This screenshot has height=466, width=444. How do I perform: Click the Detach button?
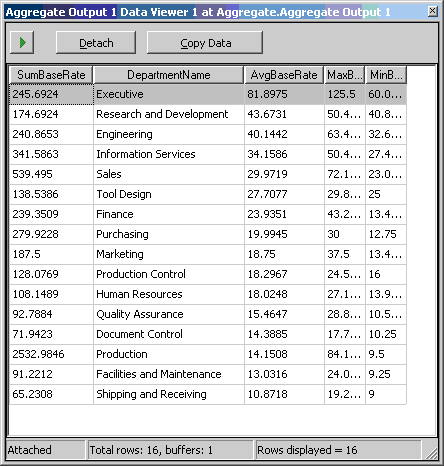(x=96, y=42)
